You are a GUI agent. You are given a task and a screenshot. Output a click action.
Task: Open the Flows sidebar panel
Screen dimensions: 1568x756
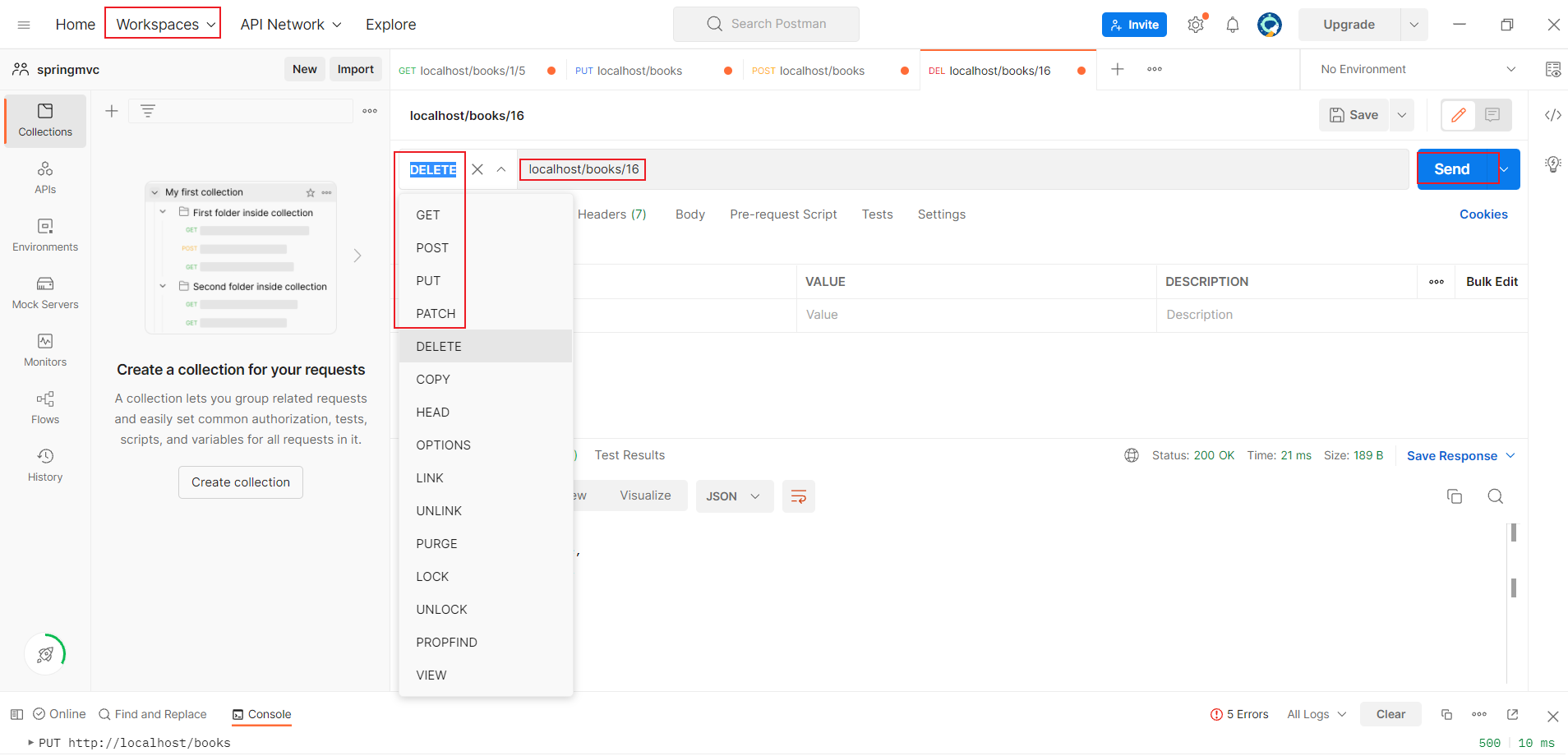coord(45,408)
